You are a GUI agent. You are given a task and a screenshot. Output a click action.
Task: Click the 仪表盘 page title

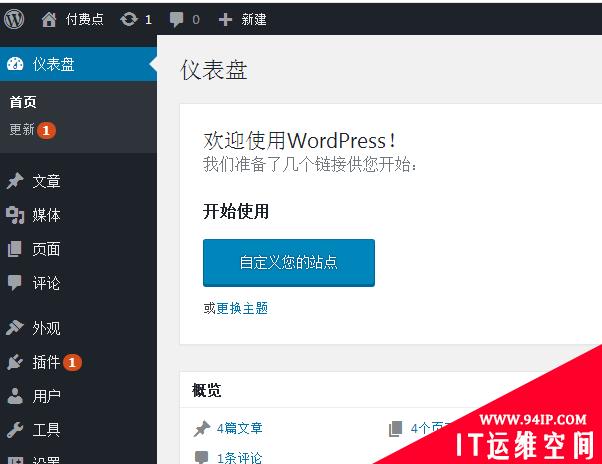coord(214,70)
